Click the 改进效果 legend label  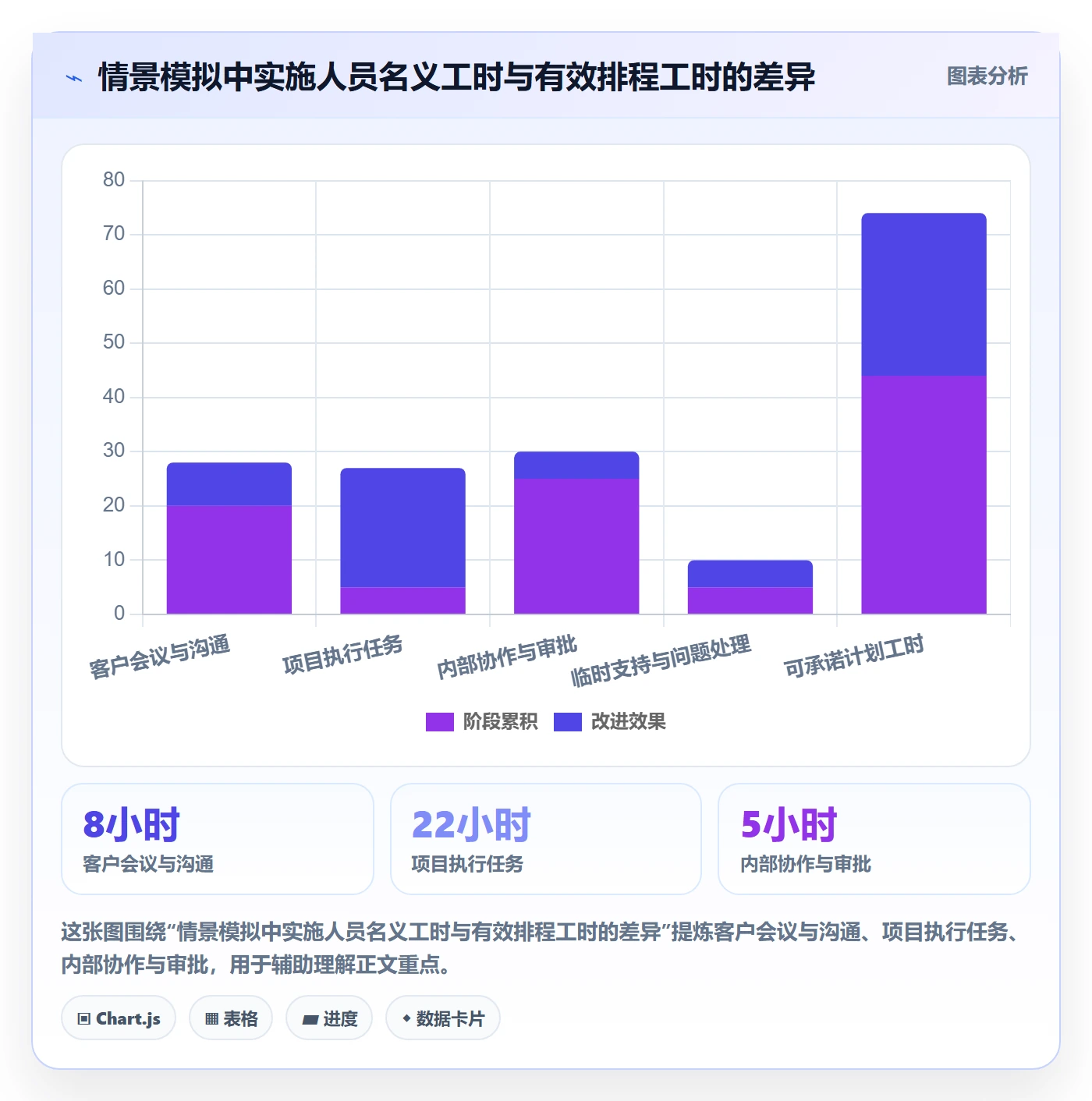[x=628, y=722]
